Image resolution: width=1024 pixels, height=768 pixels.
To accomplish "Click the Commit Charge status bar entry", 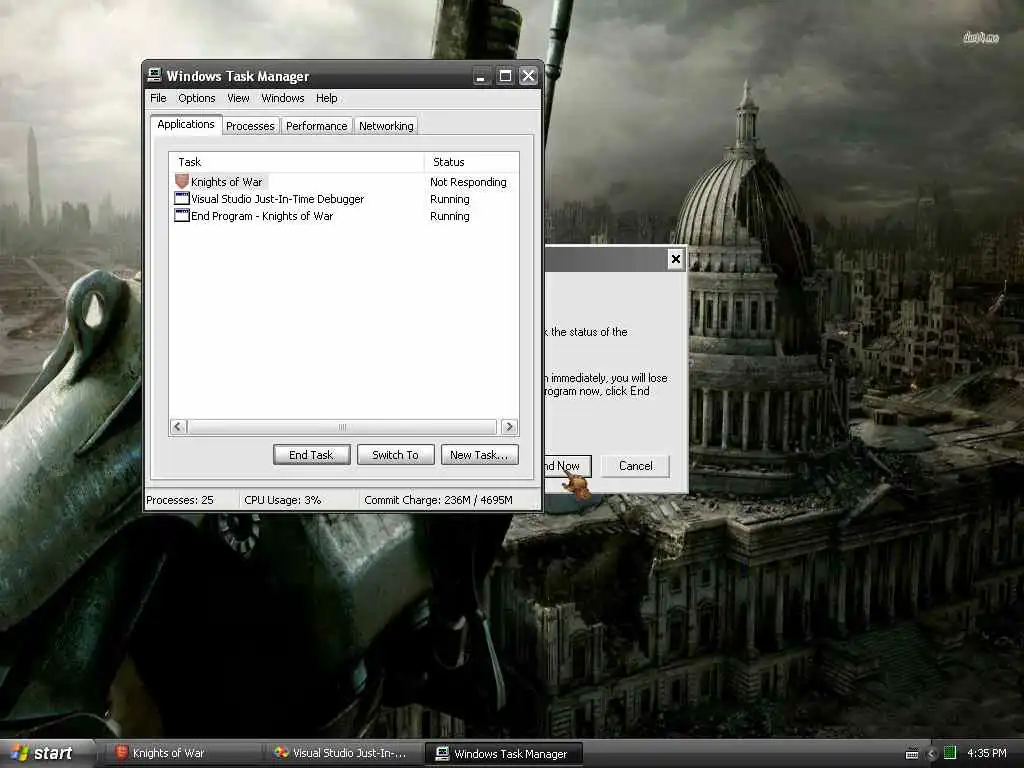I will point(438,500).
